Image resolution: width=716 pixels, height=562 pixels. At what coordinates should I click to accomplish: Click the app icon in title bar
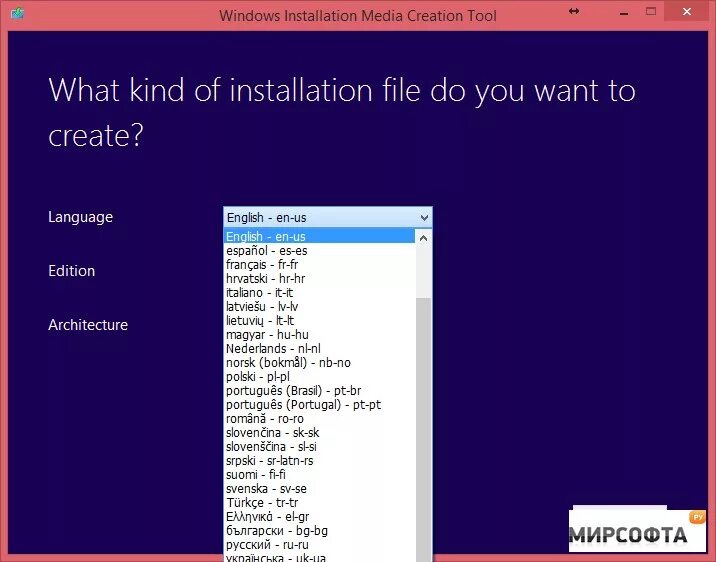17,13
